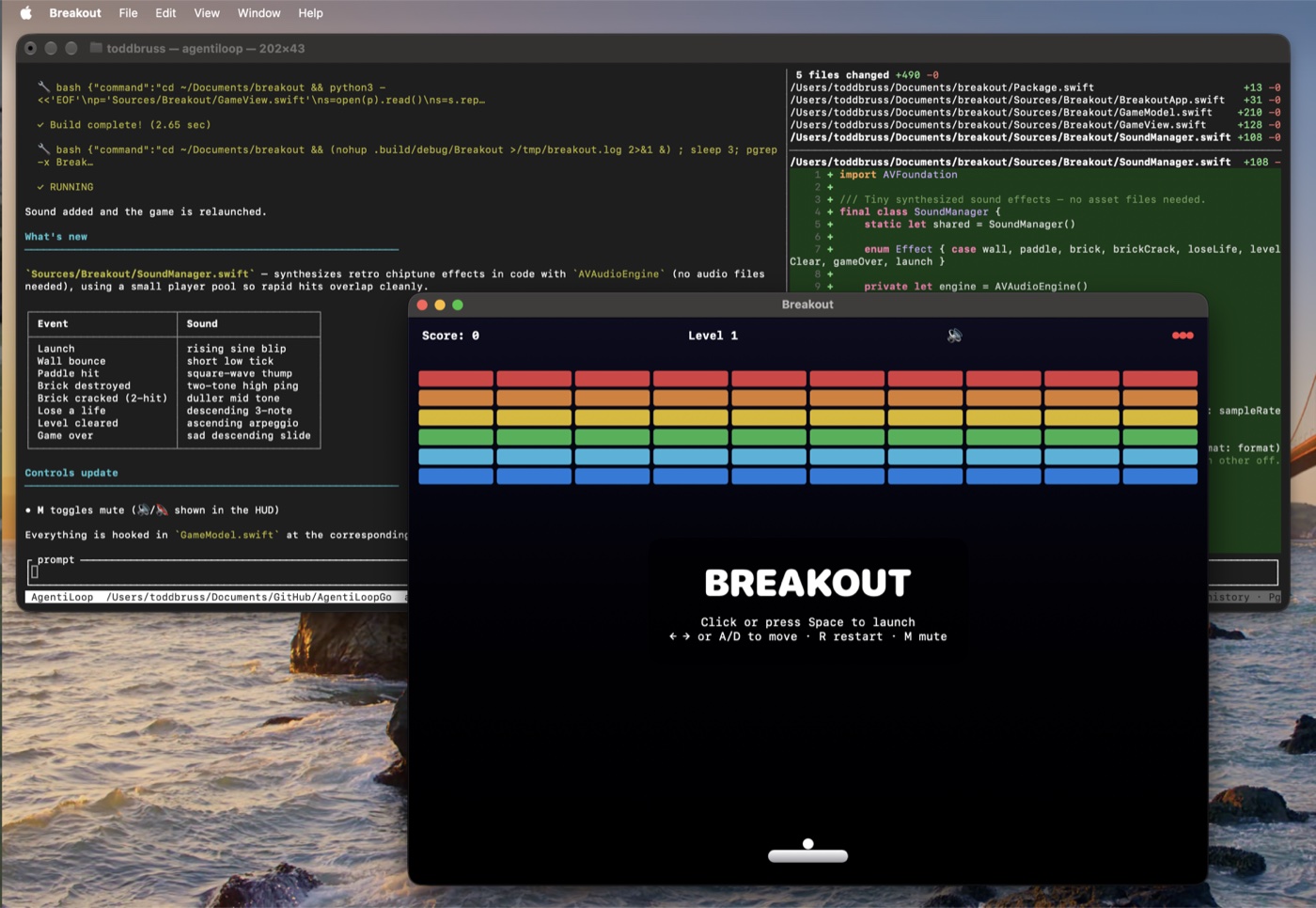Click the white ball above the paddle
1316x908 pixels.
[x=807, y=844]
